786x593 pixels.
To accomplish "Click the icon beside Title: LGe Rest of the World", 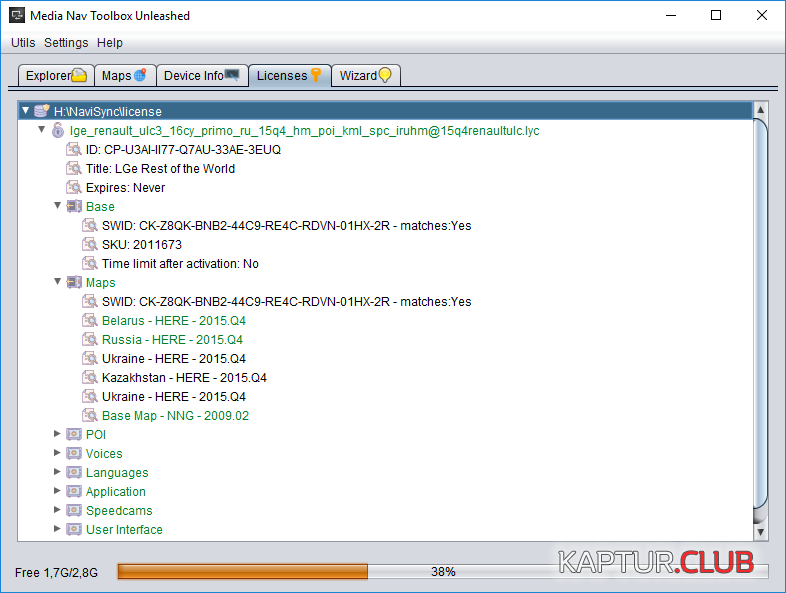I will (74, 168).
